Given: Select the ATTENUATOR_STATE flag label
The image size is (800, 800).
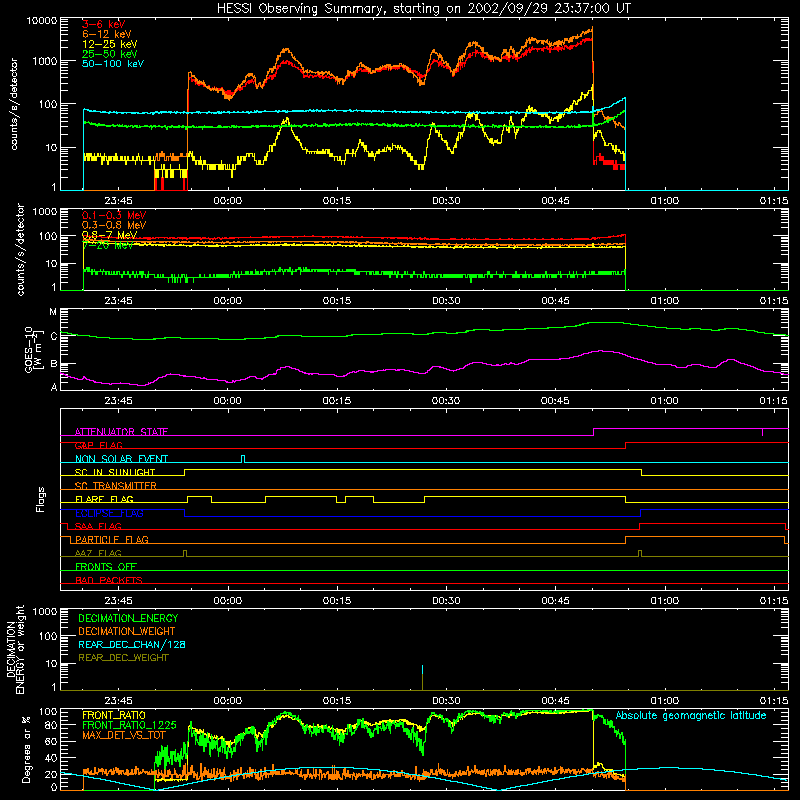Looking at the screenshot, I should [121, 432].
